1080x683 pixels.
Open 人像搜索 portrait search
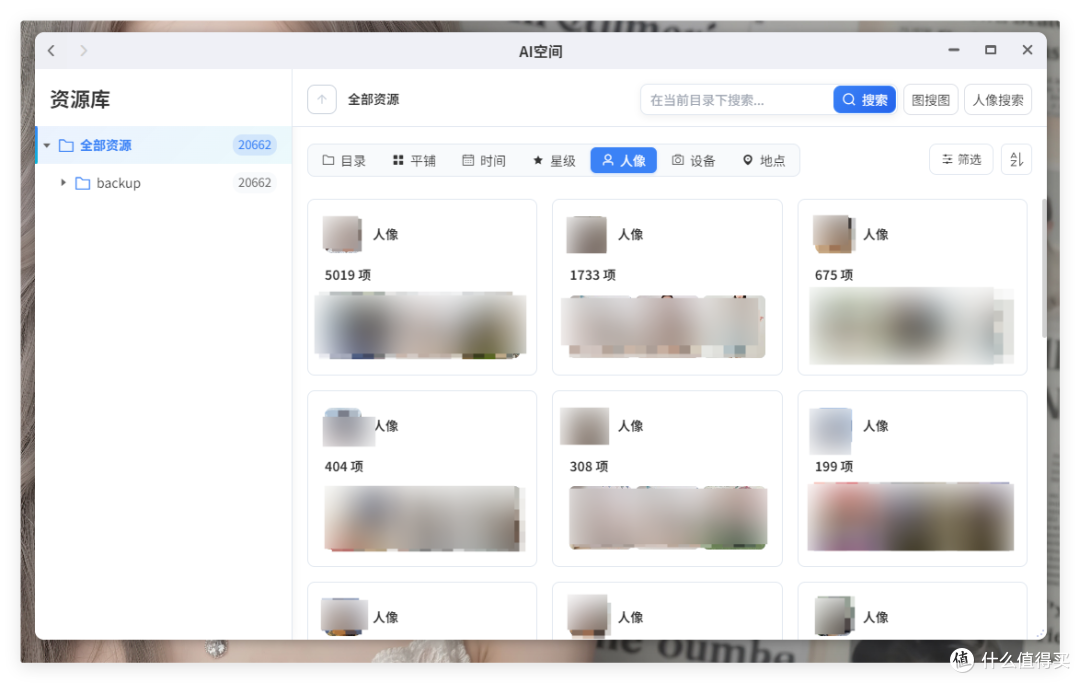(x=997, y=100)
